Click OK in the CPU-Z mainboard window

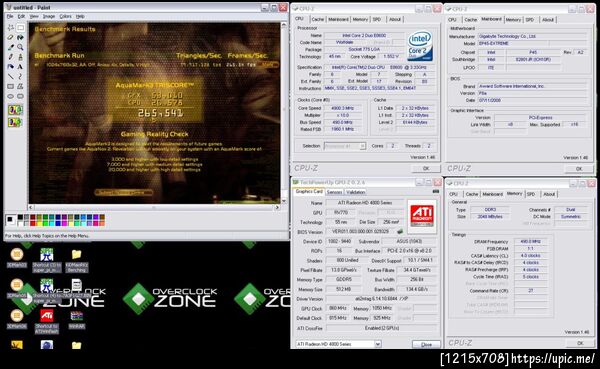pos(579,169)
